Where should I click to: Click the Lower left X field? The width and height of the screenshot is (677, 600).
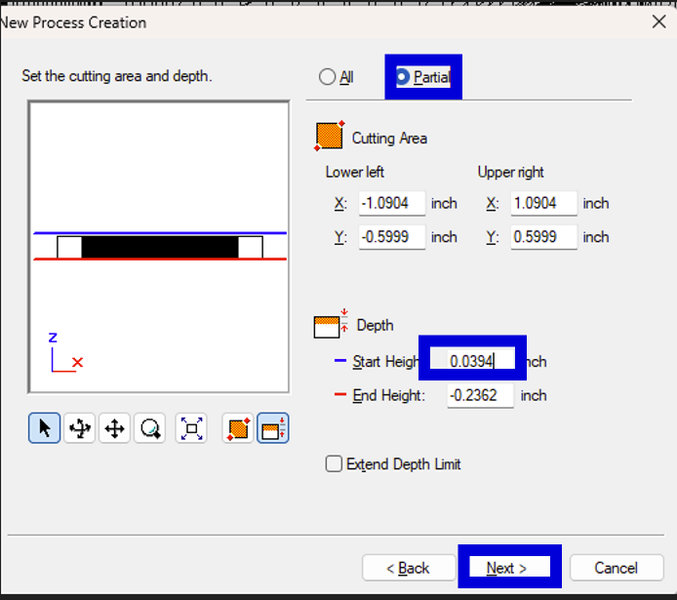click(x=392, y=203)
